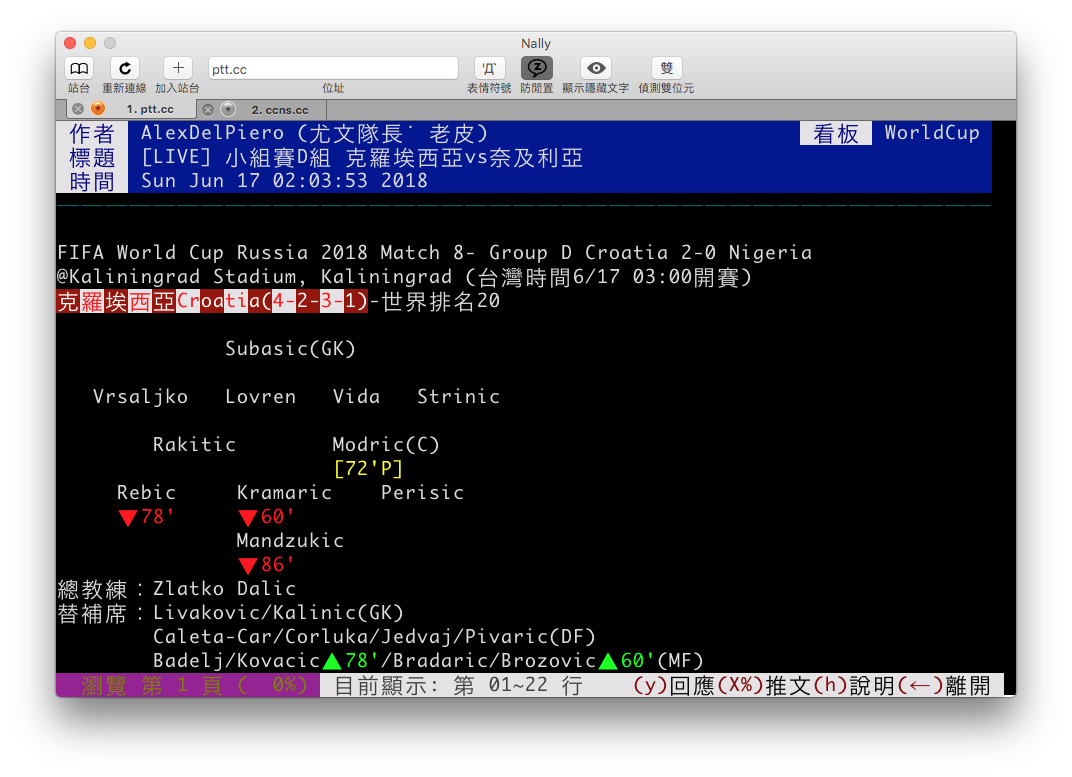Click the player name Vrsaljko
1072x777 pixels.
click(140, 397)
